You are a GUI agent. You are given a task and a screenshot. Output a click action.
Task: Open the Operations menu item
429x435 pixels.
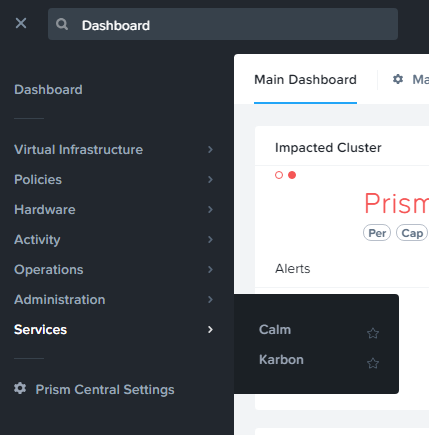click(49, 270)
